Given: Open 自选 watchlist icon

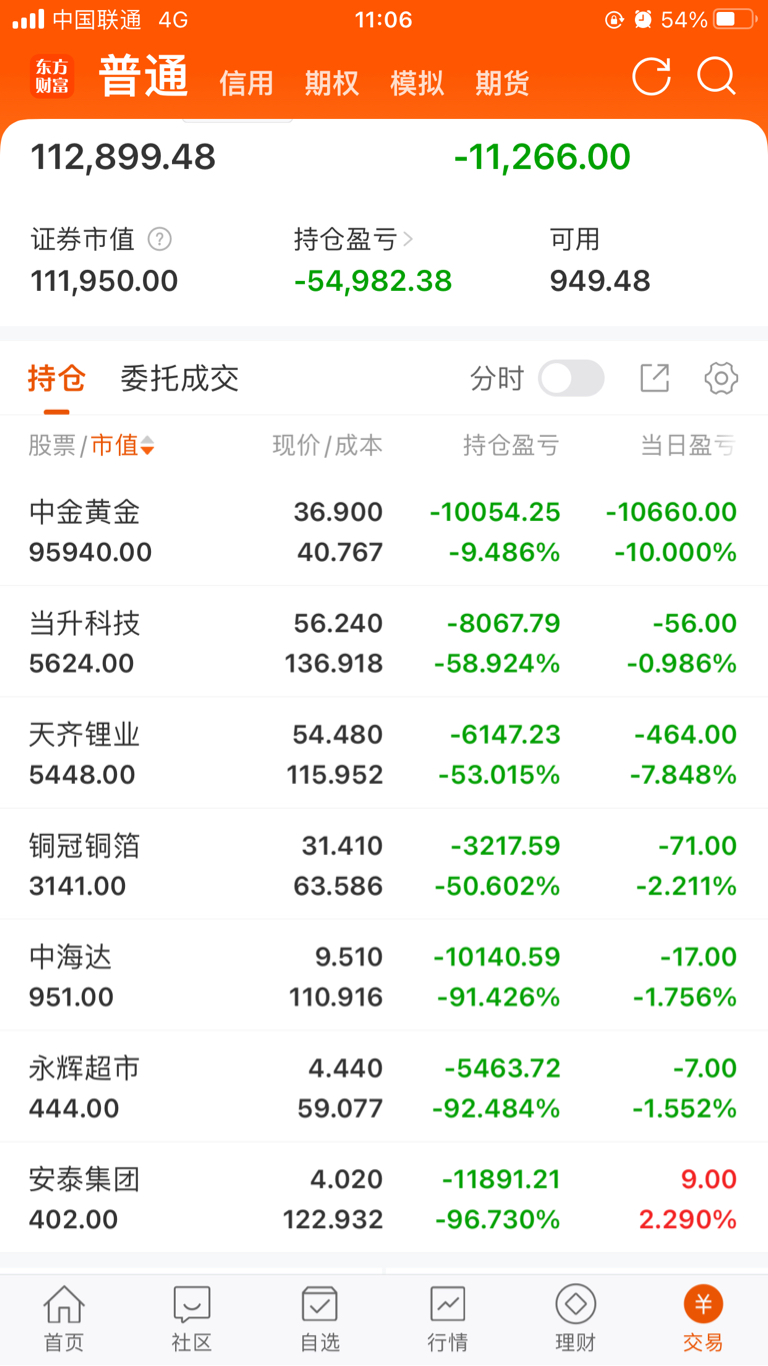Looking at the screenshot, I should [320, 1304].
